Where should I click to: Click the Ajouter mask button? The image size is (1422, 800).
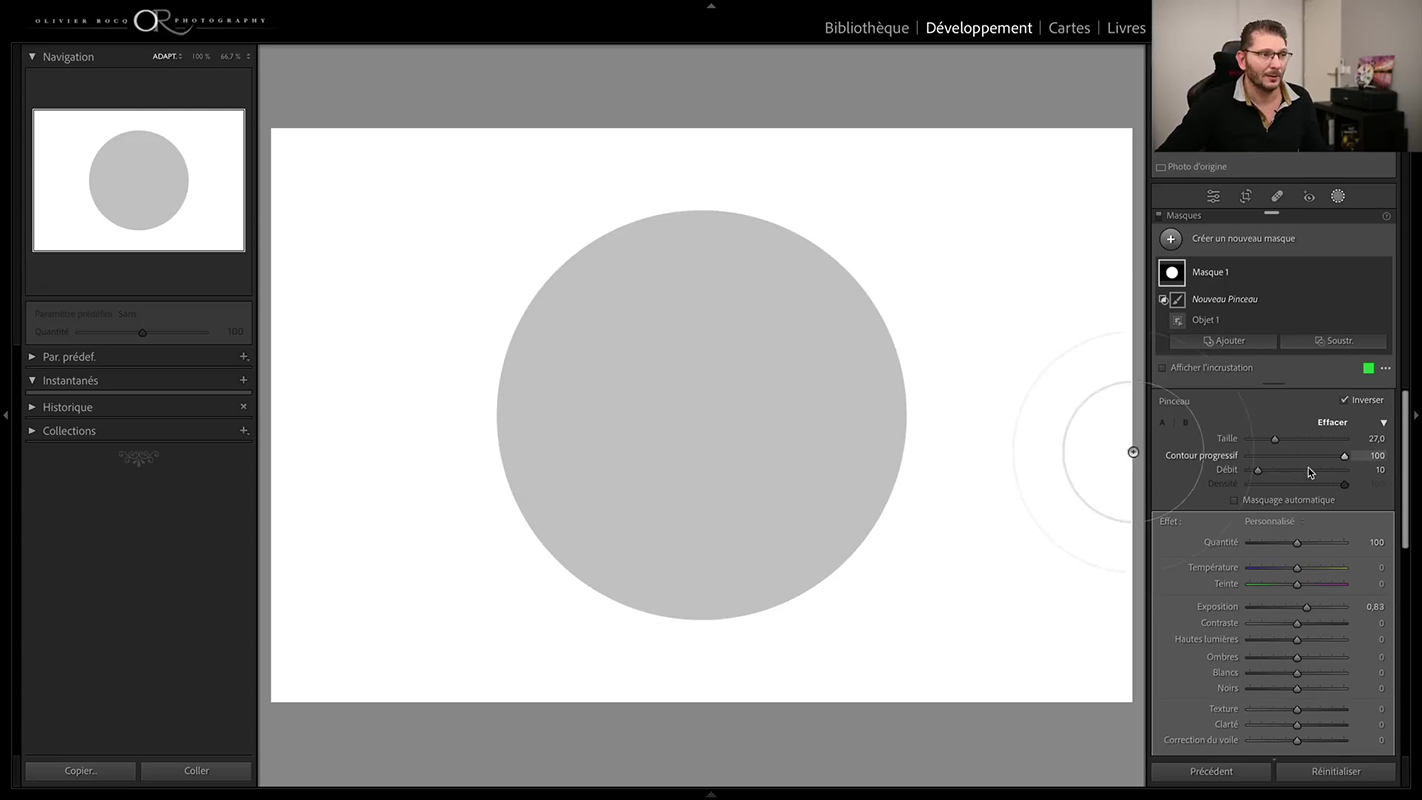click(x=1223, y=341)
